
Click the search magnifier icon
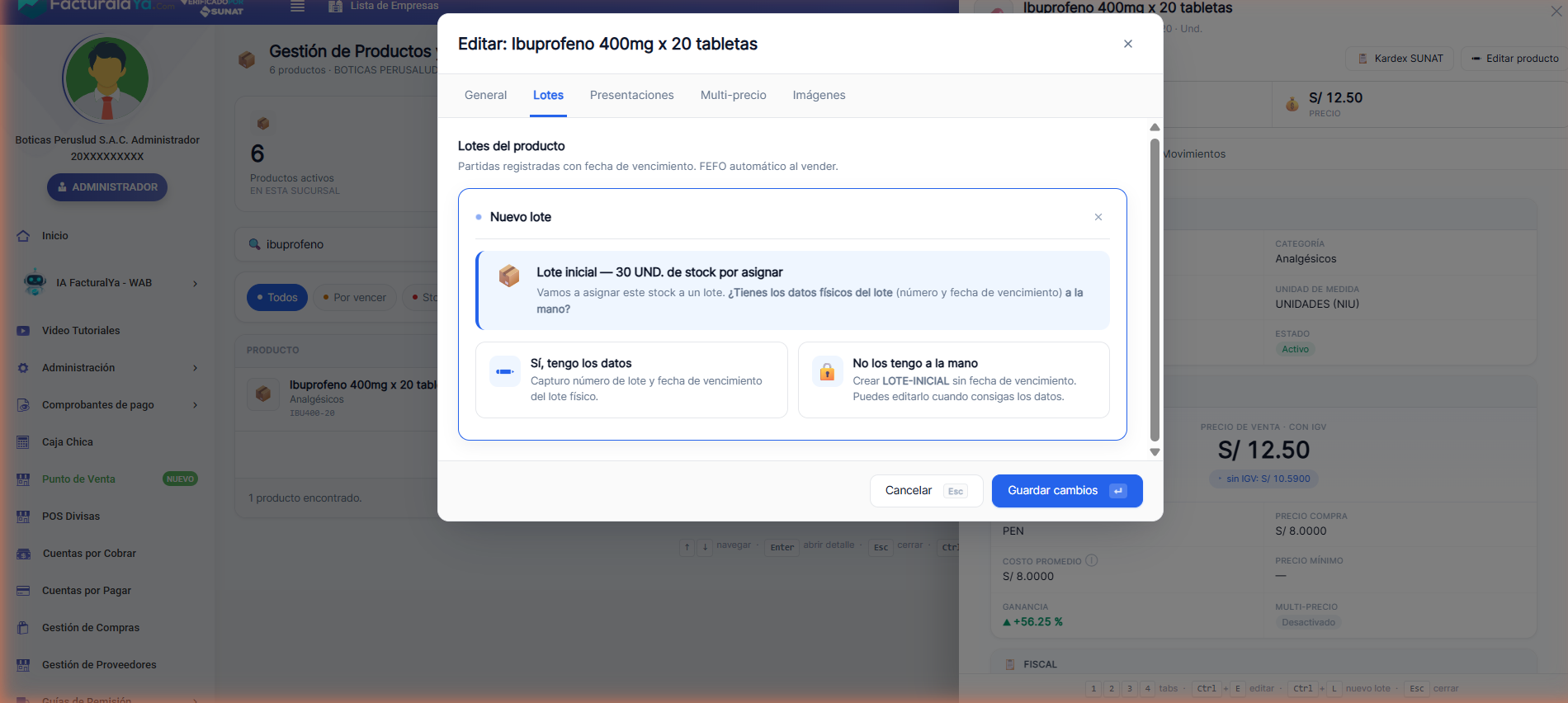[254, 244]
